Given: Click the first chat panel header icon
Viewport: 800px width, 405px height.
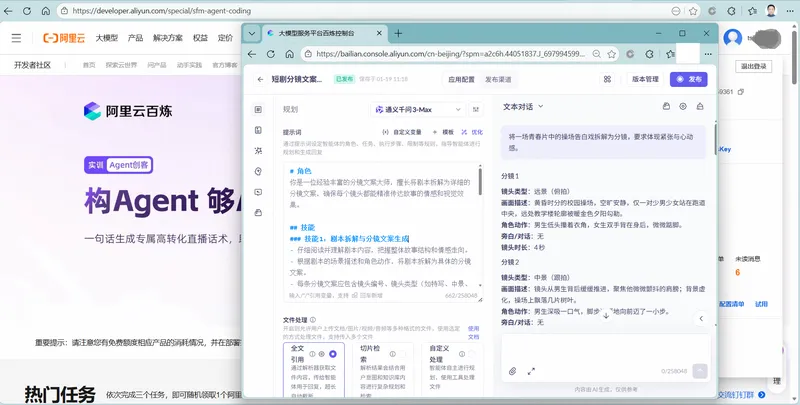Looking at the screenshot, I should tap(666, 106).
